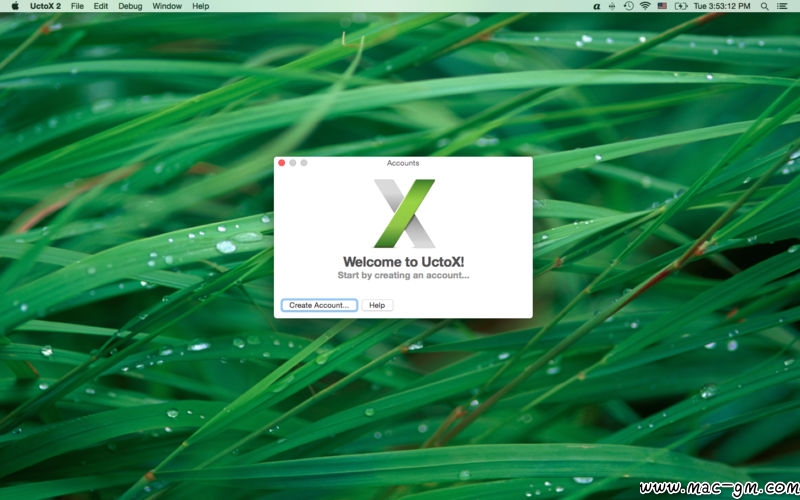
Task: Click the 'Welcome to UctoX!' heading
Action: [404, 262]
